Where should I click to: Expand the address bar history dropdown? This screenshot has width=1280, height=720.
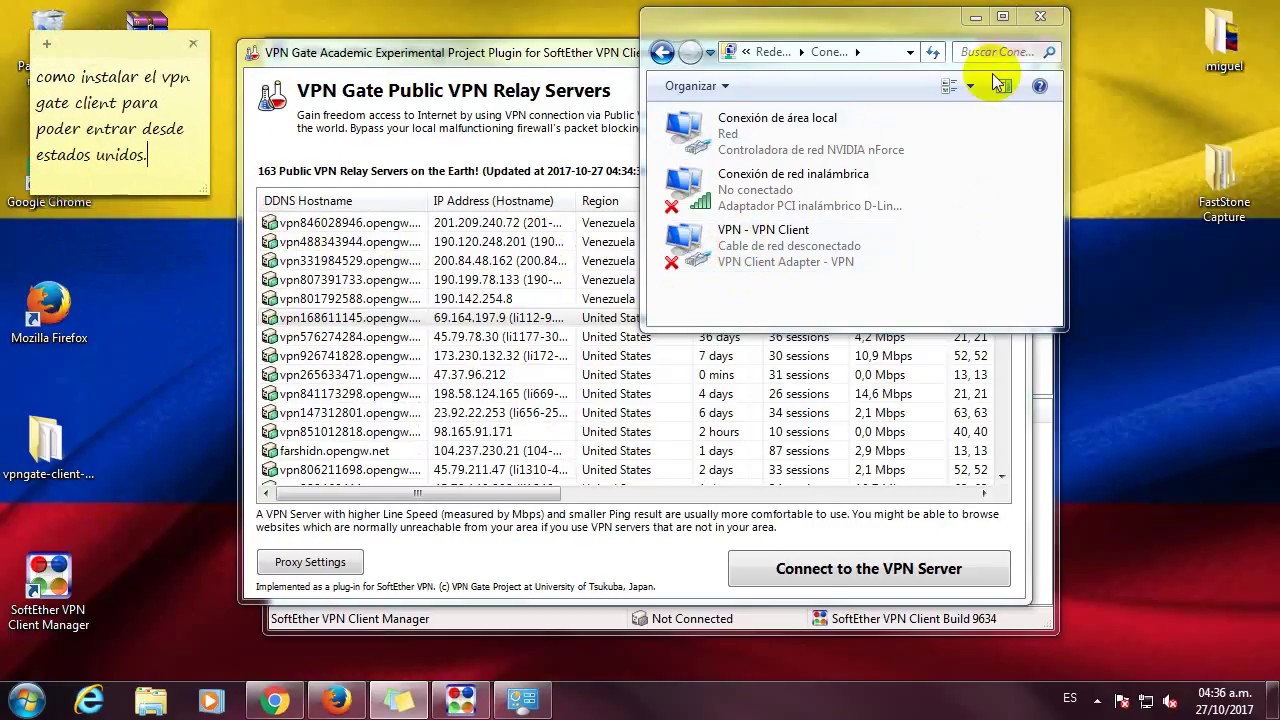(910, 52)
